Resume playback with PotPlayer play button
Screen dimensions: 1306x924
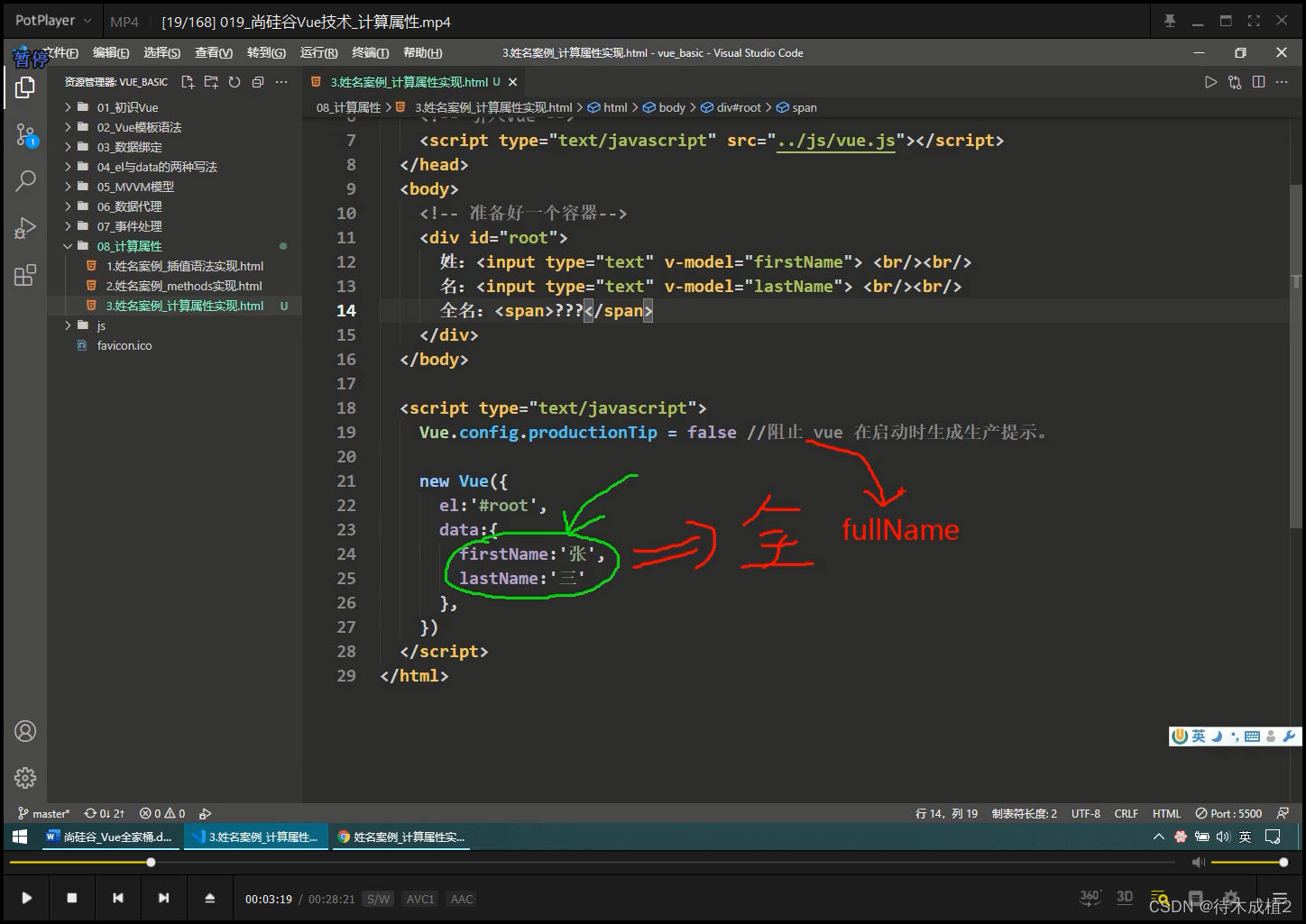26,898
